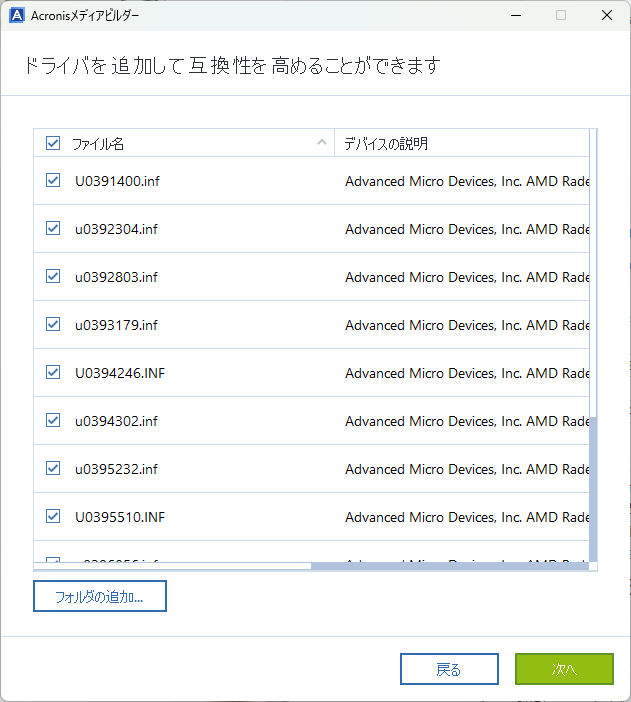Proceed with the 次へ button
Image resolution: width=631 pixels, height=702 pixels.
coord(564,669)
